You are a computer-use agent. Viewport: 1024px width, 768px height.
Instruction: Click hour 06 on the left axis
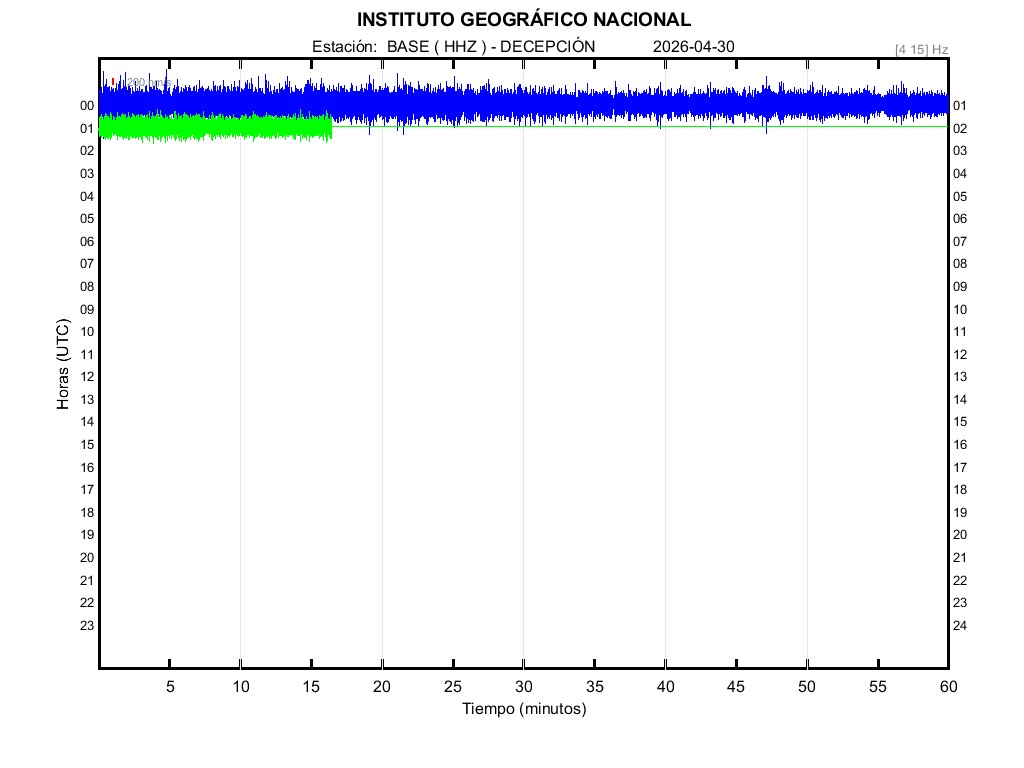(x=87, y=241)
